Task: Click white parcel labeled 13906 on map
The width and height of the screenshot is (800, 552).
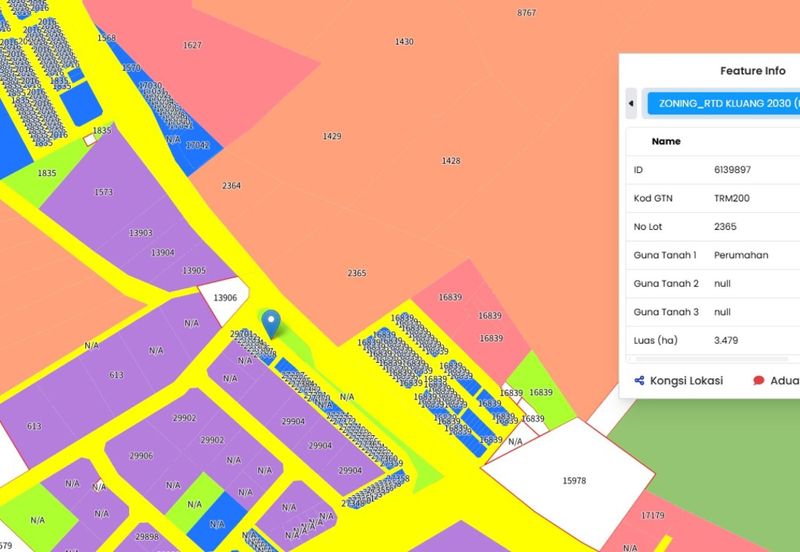Action: (x=224, y=297)
